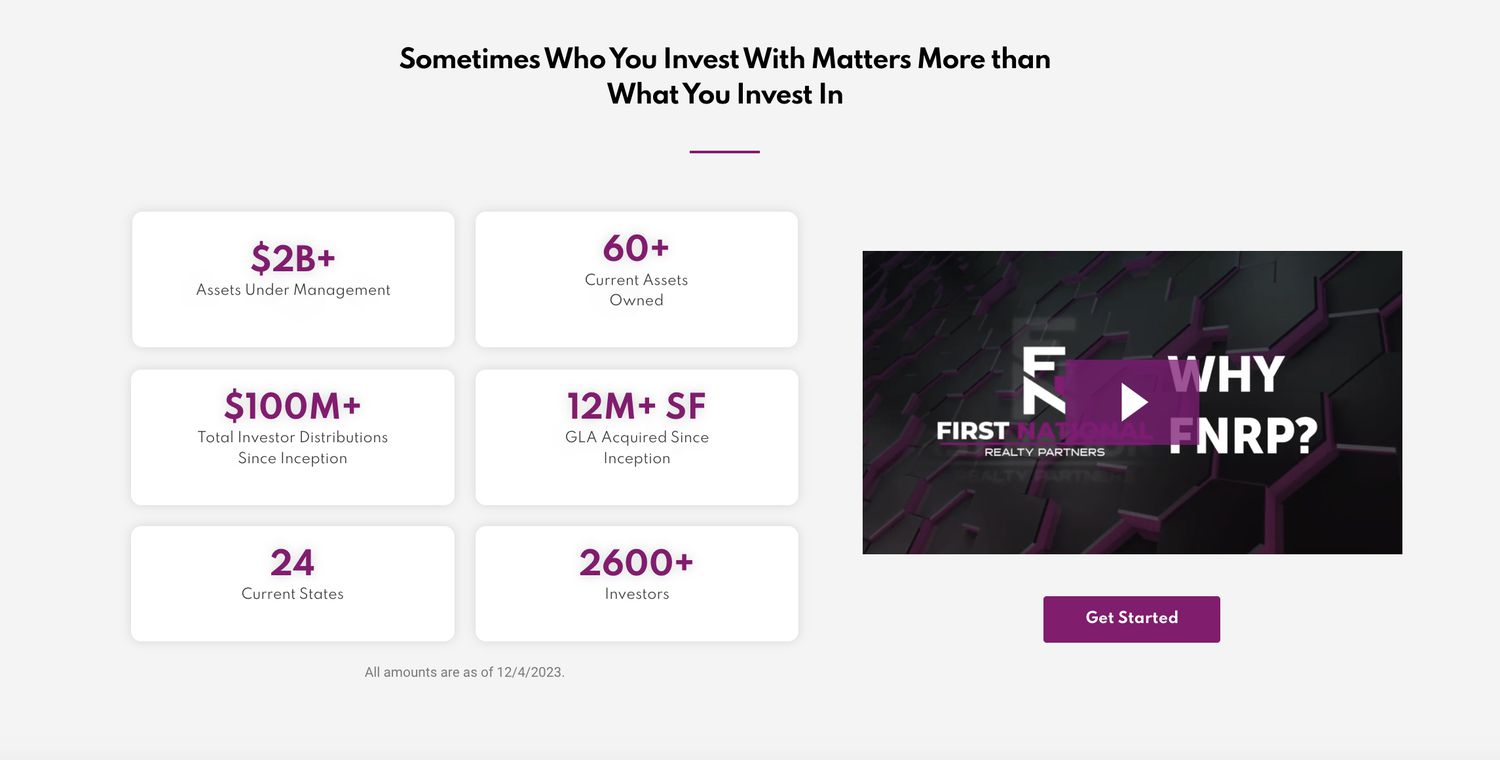Viewport: 1500px width, 760px height.
Task: Click the "All amounts are as of" note
Action: [465, 672]
